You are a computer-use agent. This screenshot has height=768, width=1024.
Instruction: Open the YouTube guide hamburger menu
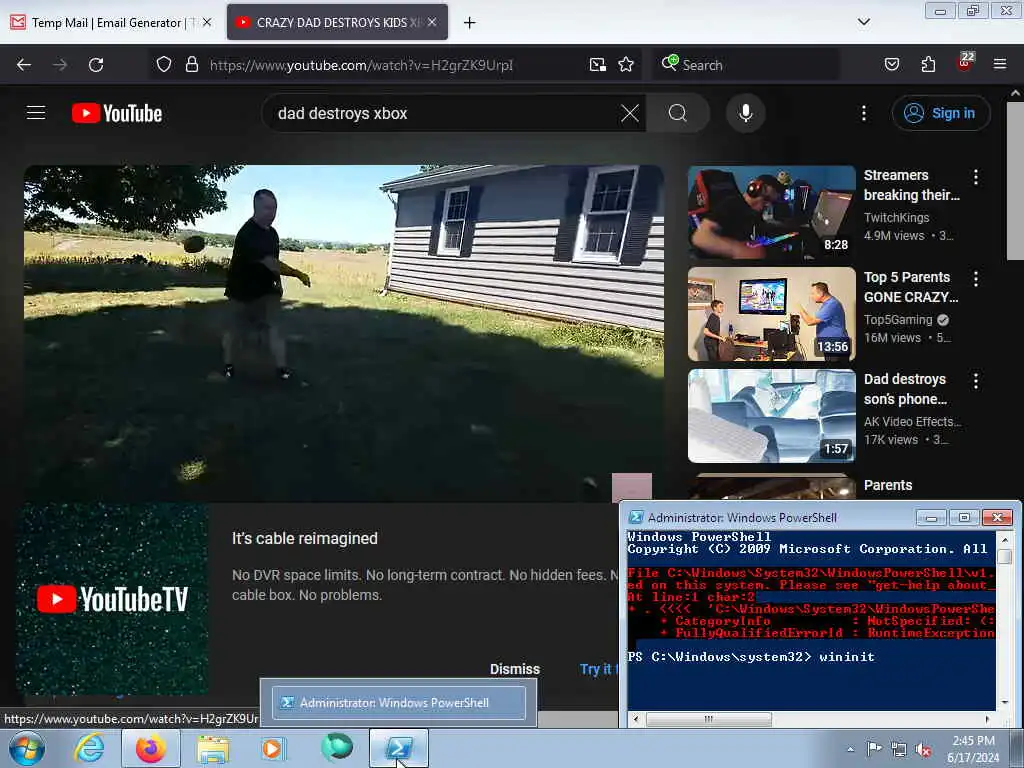point(36,113)
